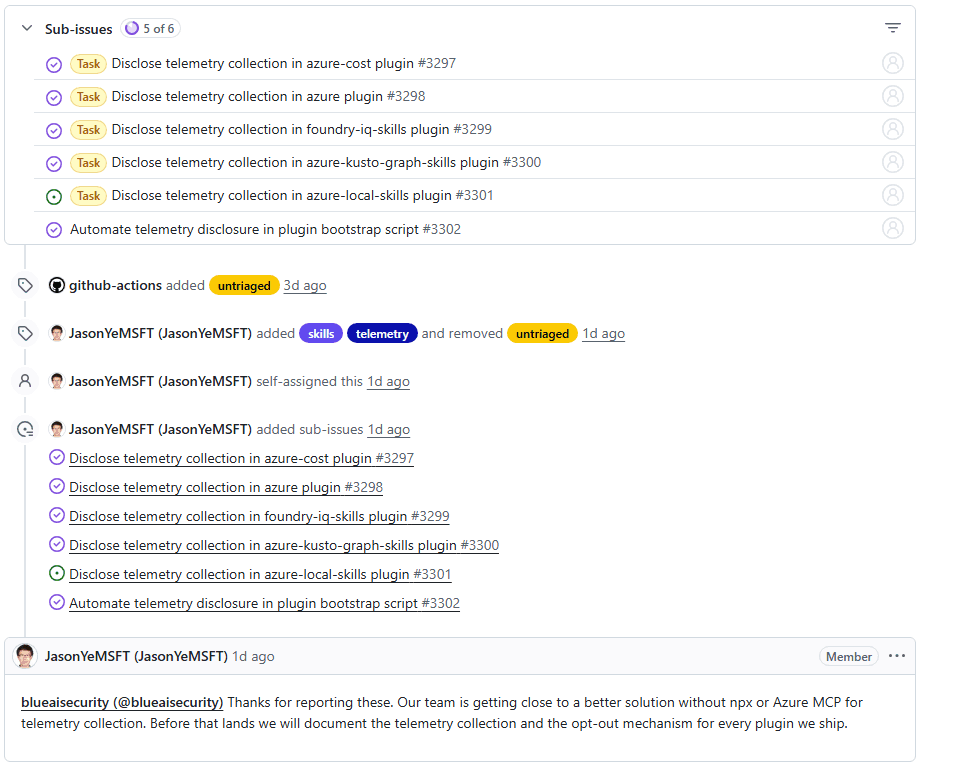Click JasonYeMSFT avatar on the comment
The image size is (960, 765).
25,656
